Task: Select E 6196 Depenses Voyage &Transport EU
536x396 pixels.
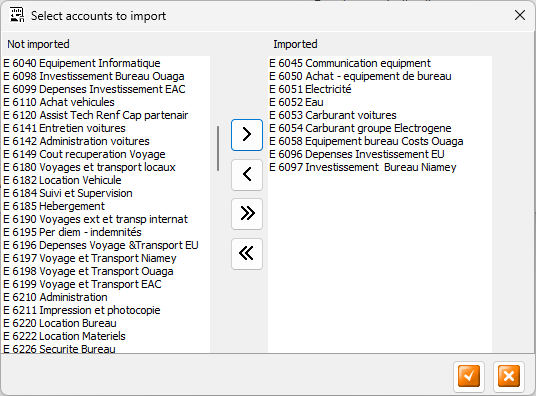Action: point(106,245)
